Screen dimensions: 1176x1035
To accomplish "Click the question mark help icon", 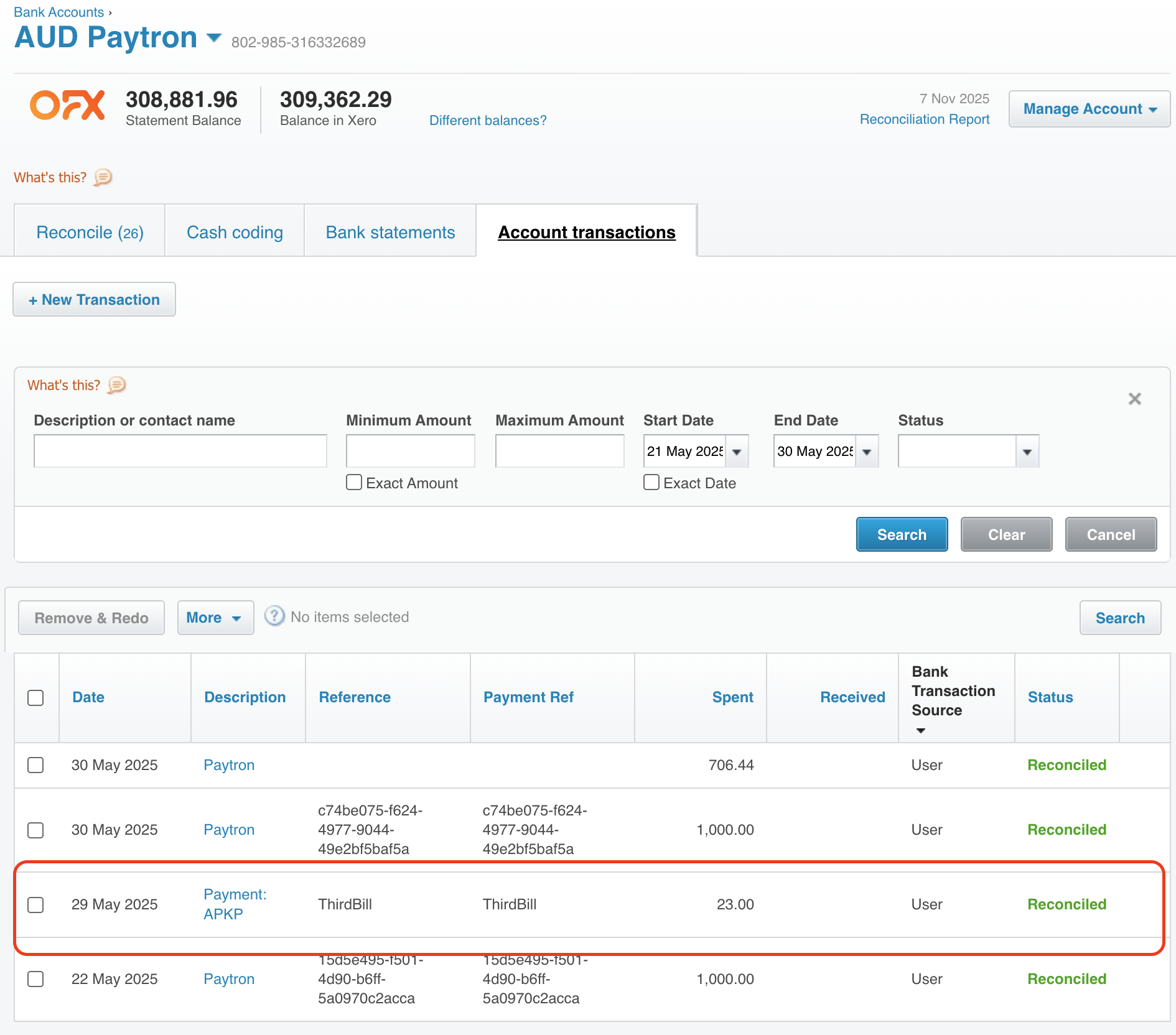I will pyautogui.click(x=274, y=616).
